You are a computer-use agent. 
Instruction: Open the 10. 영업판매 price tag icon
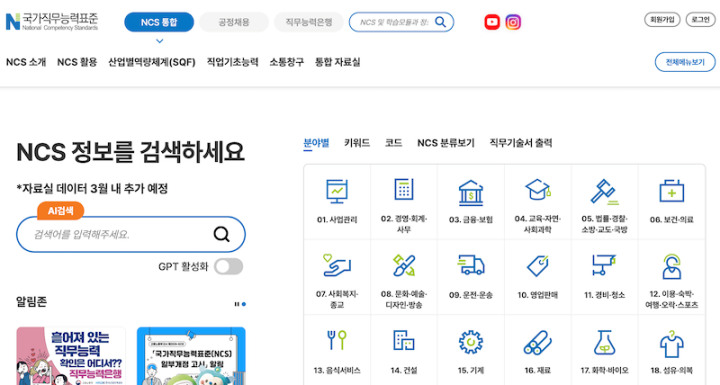[x=538, y=266]
